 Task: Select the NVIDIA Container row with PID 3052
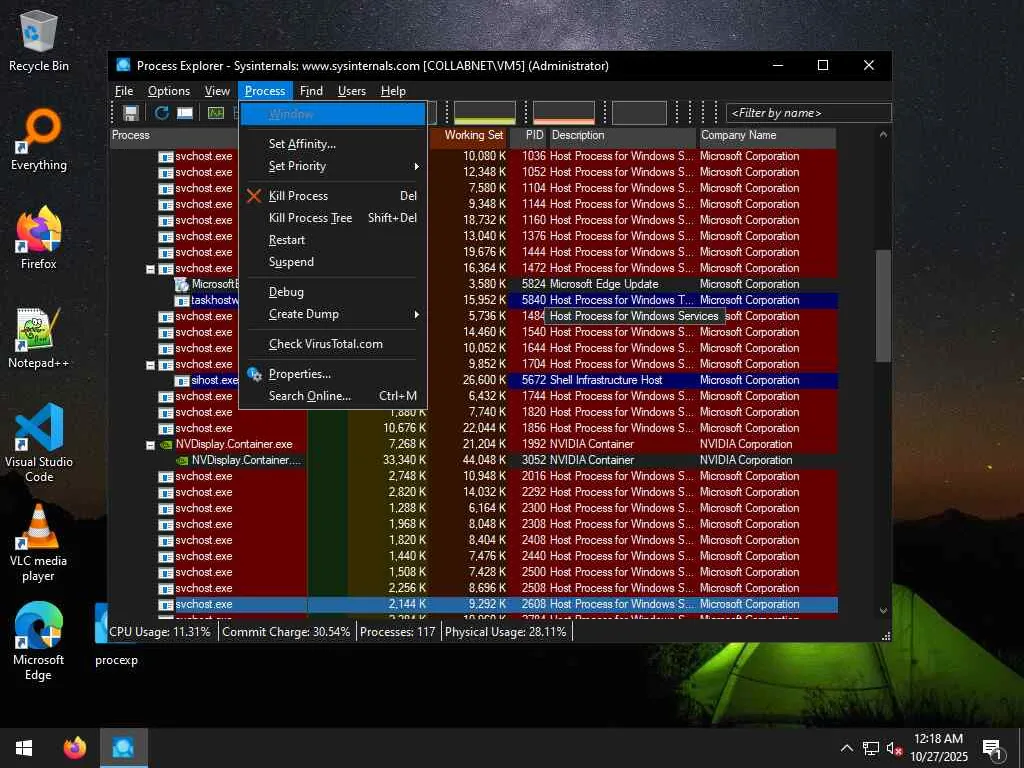pyautogui.click(x=473, y=460)
